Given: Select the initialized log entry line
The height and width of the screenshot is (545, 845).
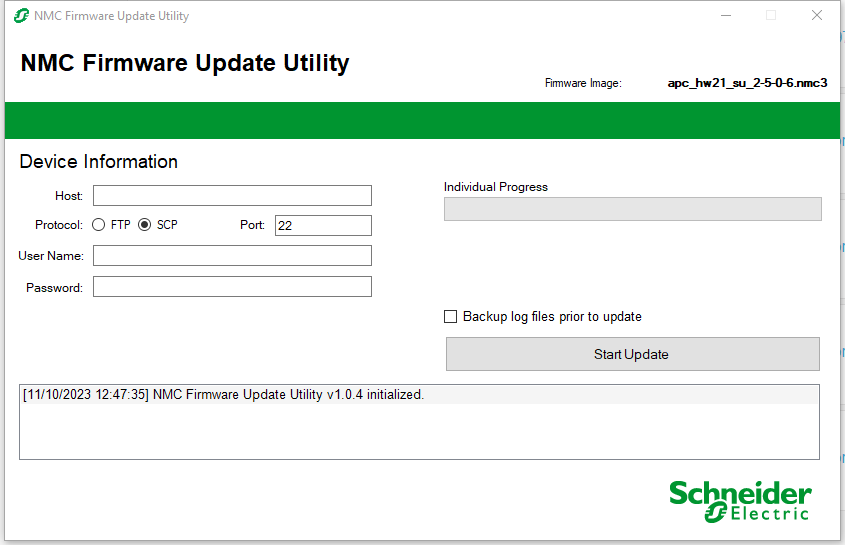Looking at the screenshot, I should point(419,395).
